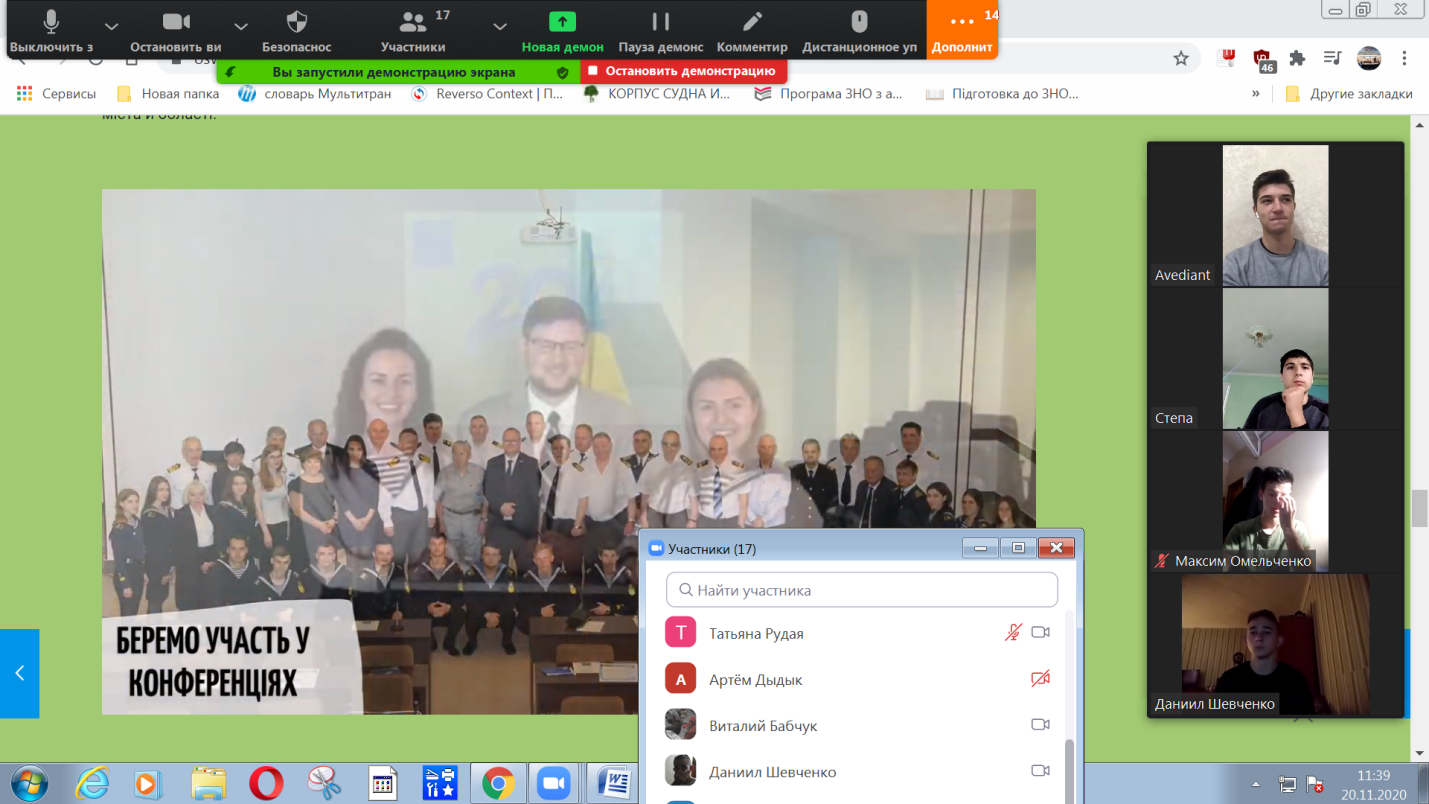Open the словарь Мультитран bookmark
This screenshot has height=804, width=1429.
click(x=315, y=94)
